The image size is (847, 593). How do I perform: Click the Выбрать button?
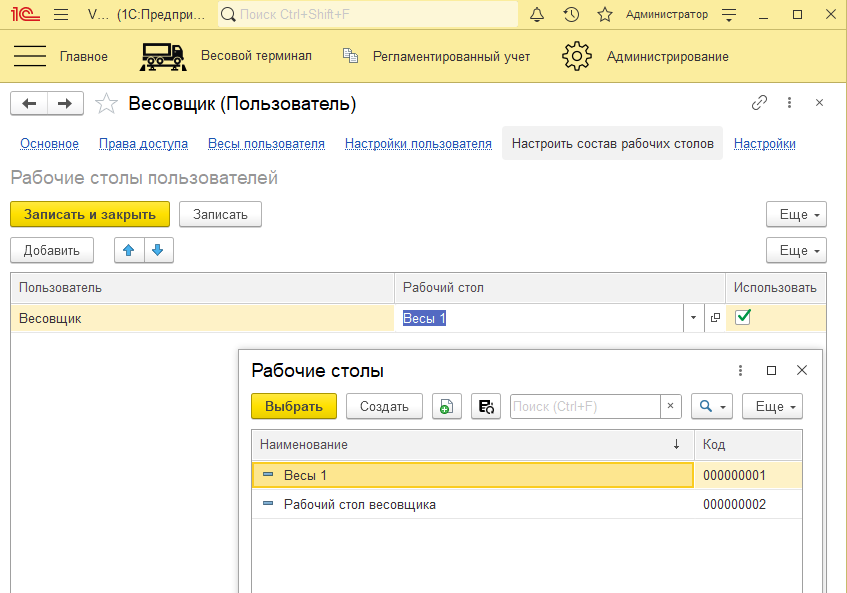pos(294,406)
